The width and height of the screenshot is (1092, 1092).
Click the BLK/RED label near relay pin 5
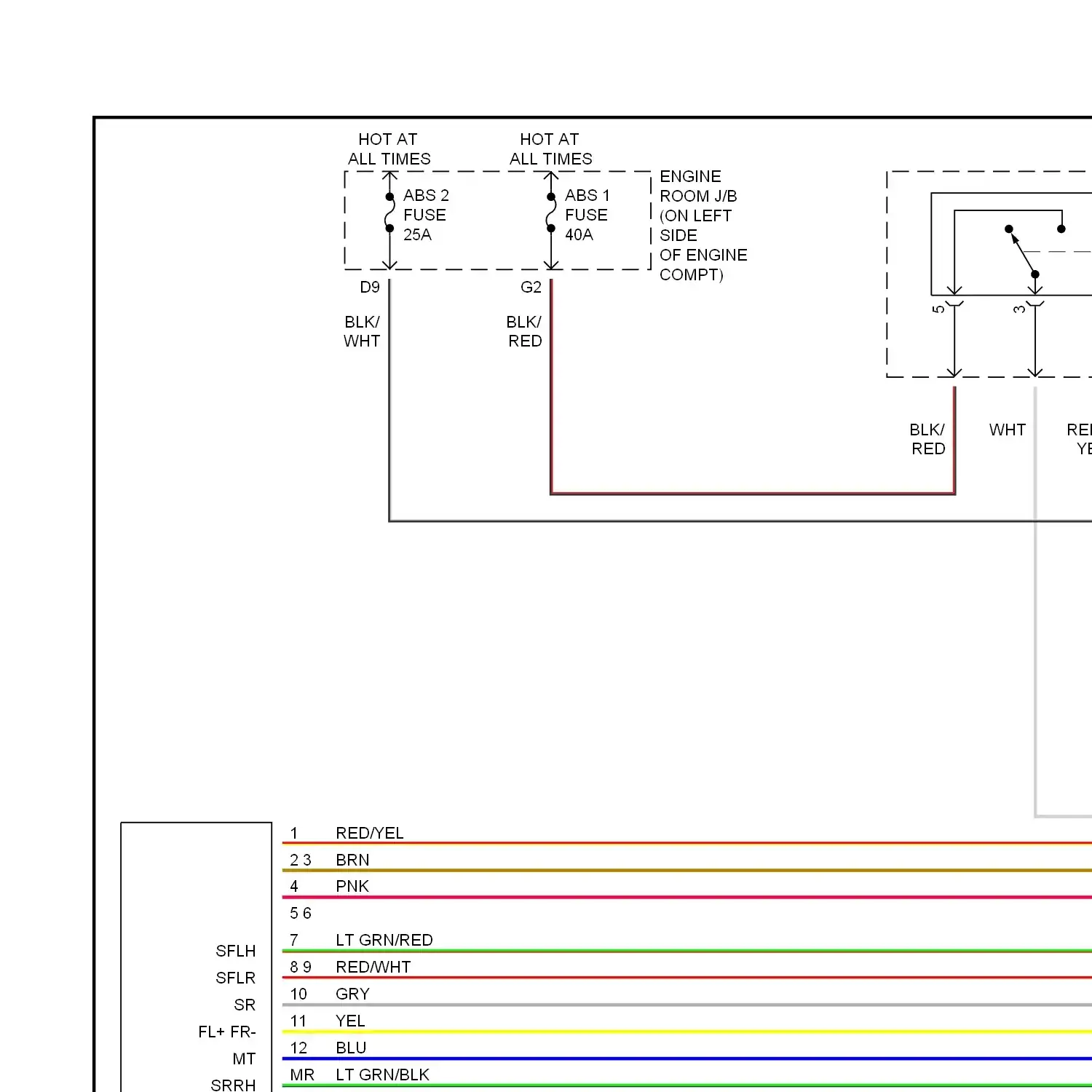point(927,439)
